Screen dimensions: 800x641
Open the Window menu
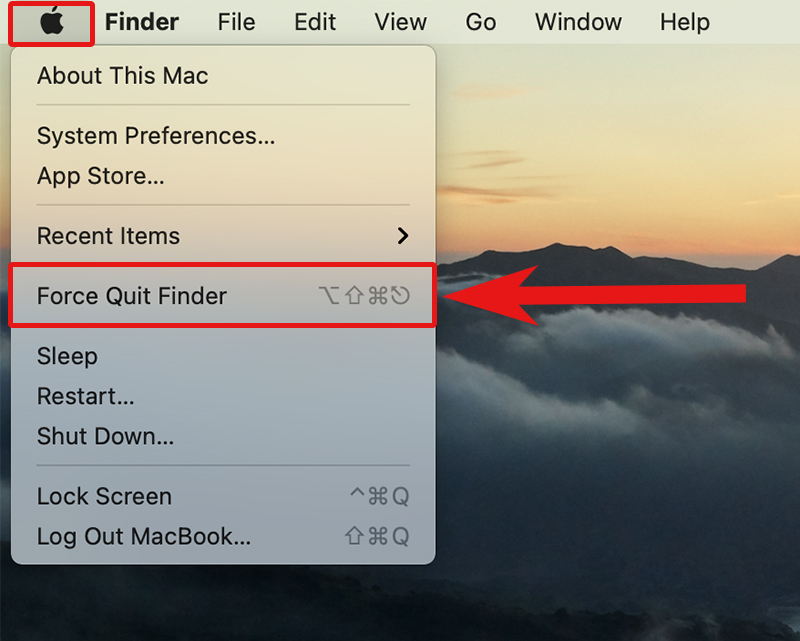tap(578, 22)
